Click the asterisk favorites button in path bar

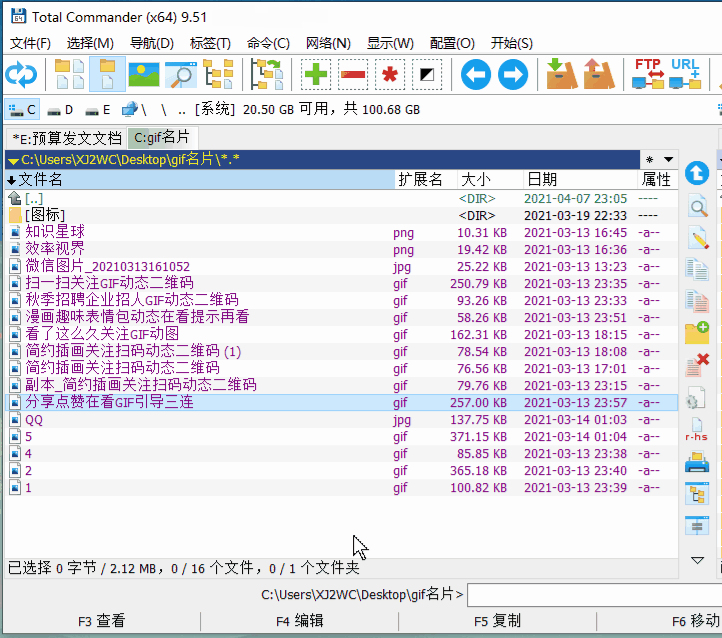click(x=650, y=160)
